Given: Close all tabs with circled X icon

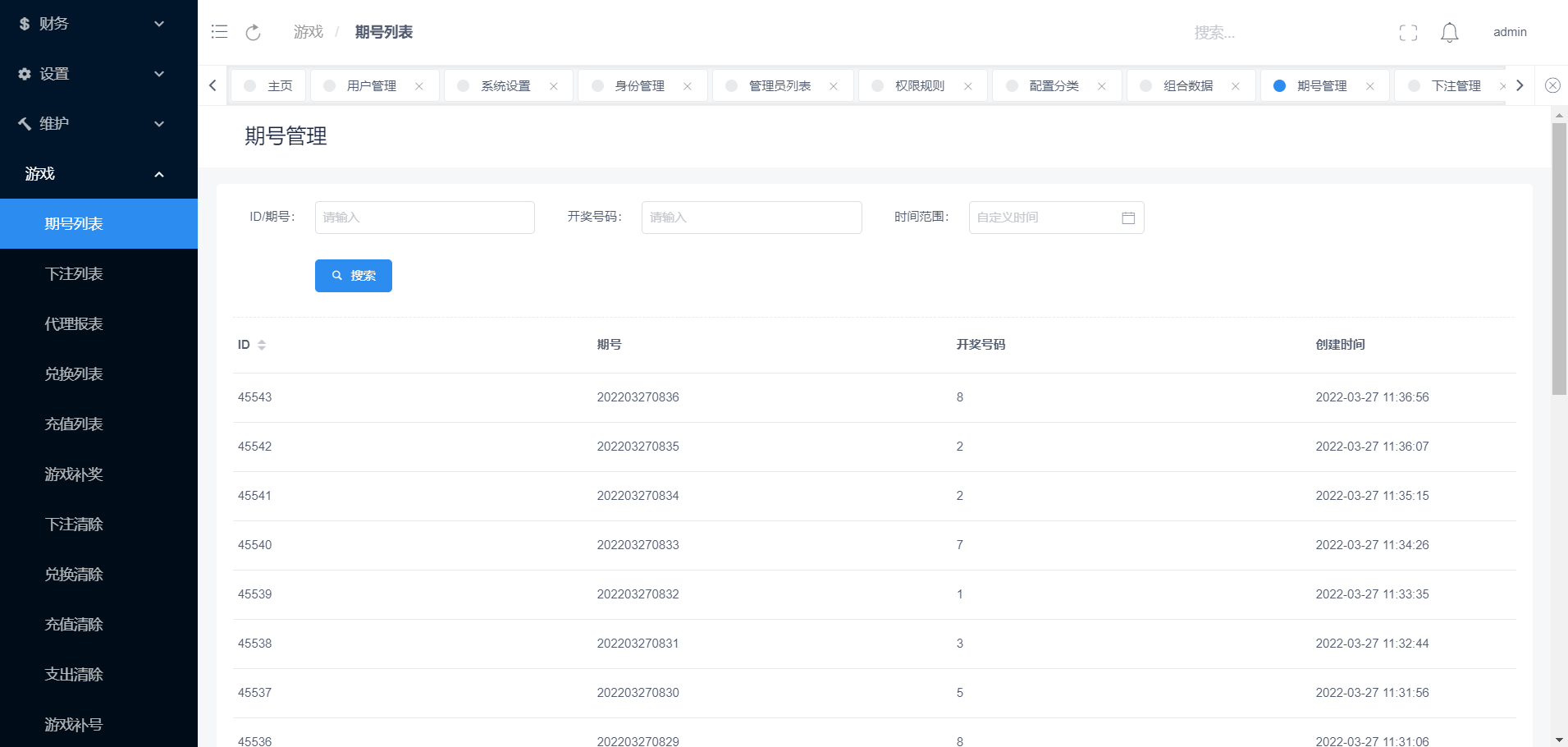Looking at the screenshot, I should click(1552, 85).
